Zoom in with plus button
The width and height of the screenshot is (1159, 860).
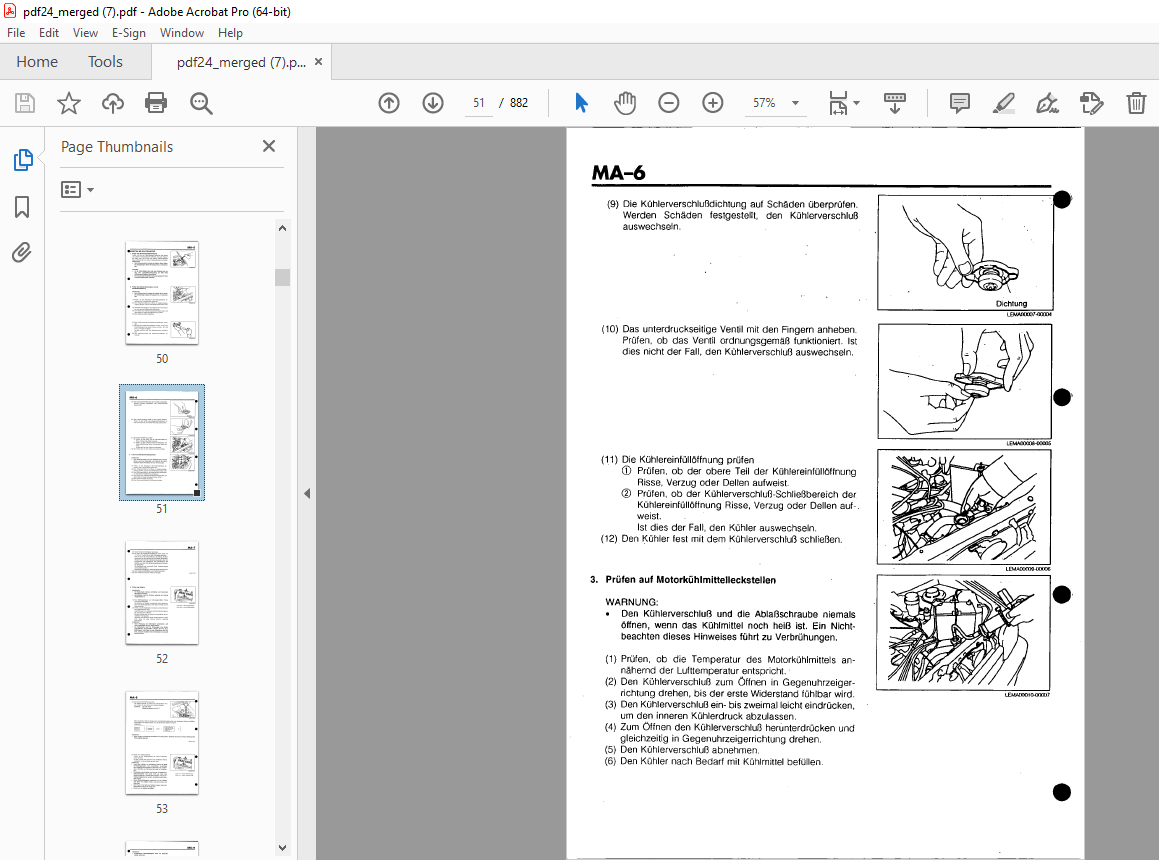point(713,103)
